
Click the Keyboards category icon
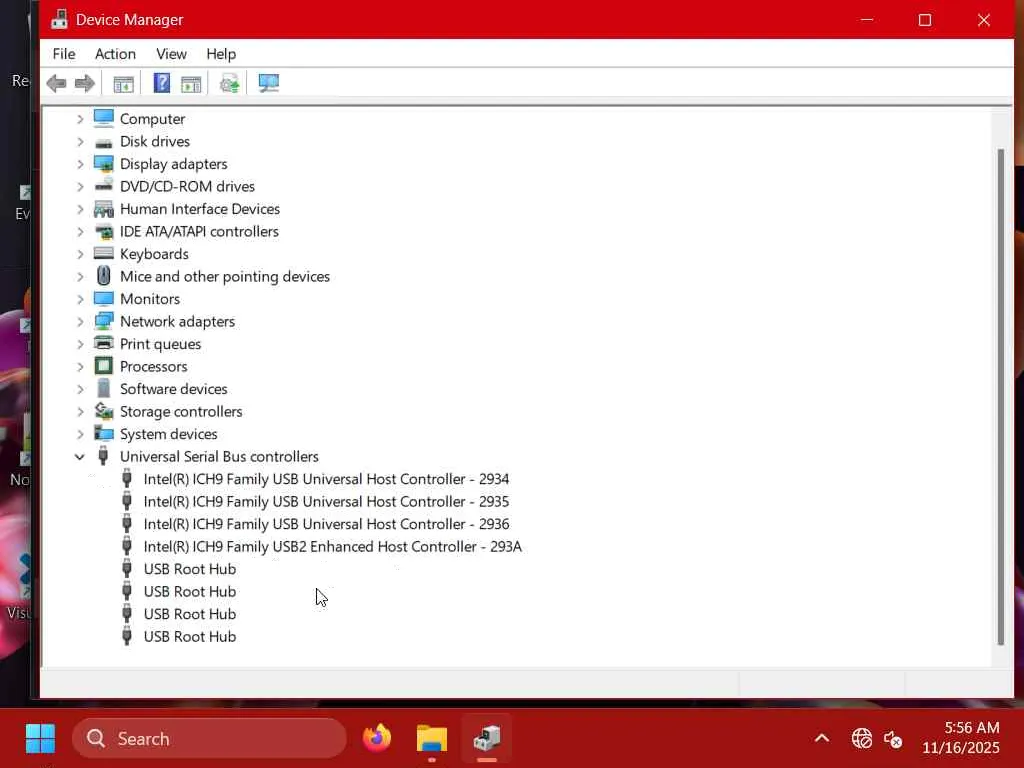[x=103, y=253]
